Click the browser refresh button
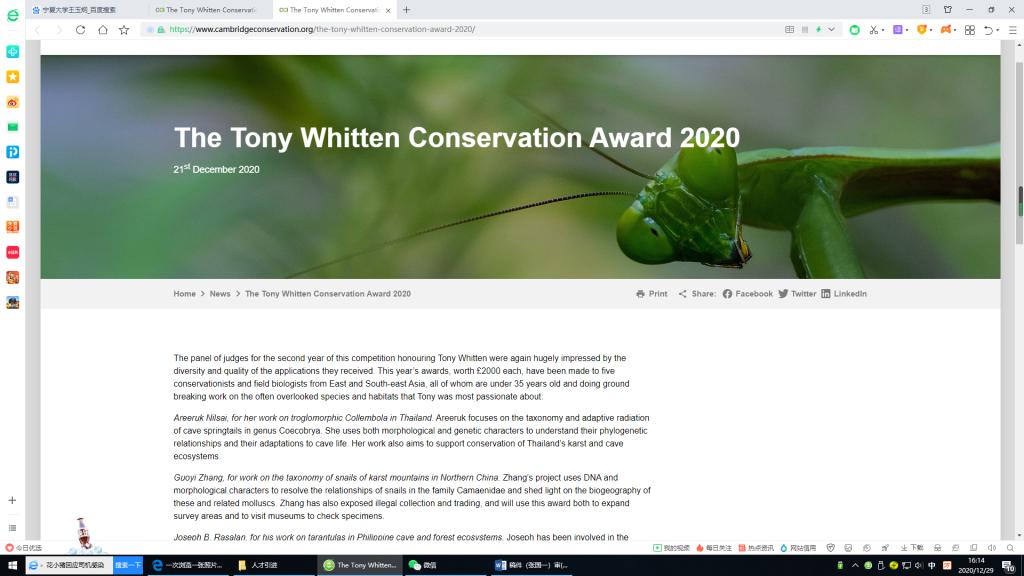Screen dimensions: 1024x576 click(x=80, y=30)
